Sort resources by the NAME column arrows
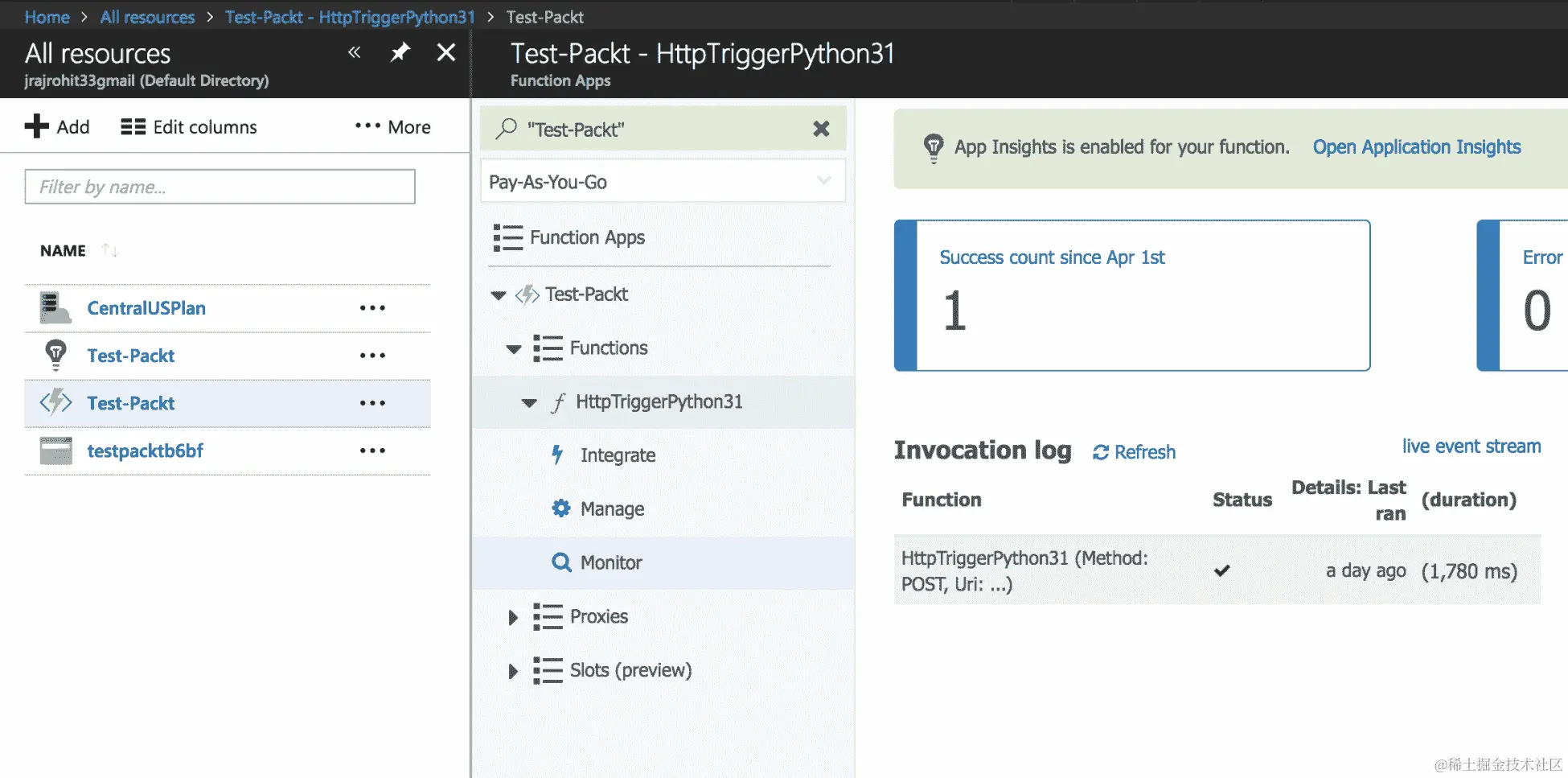 [x=111, y=251]
